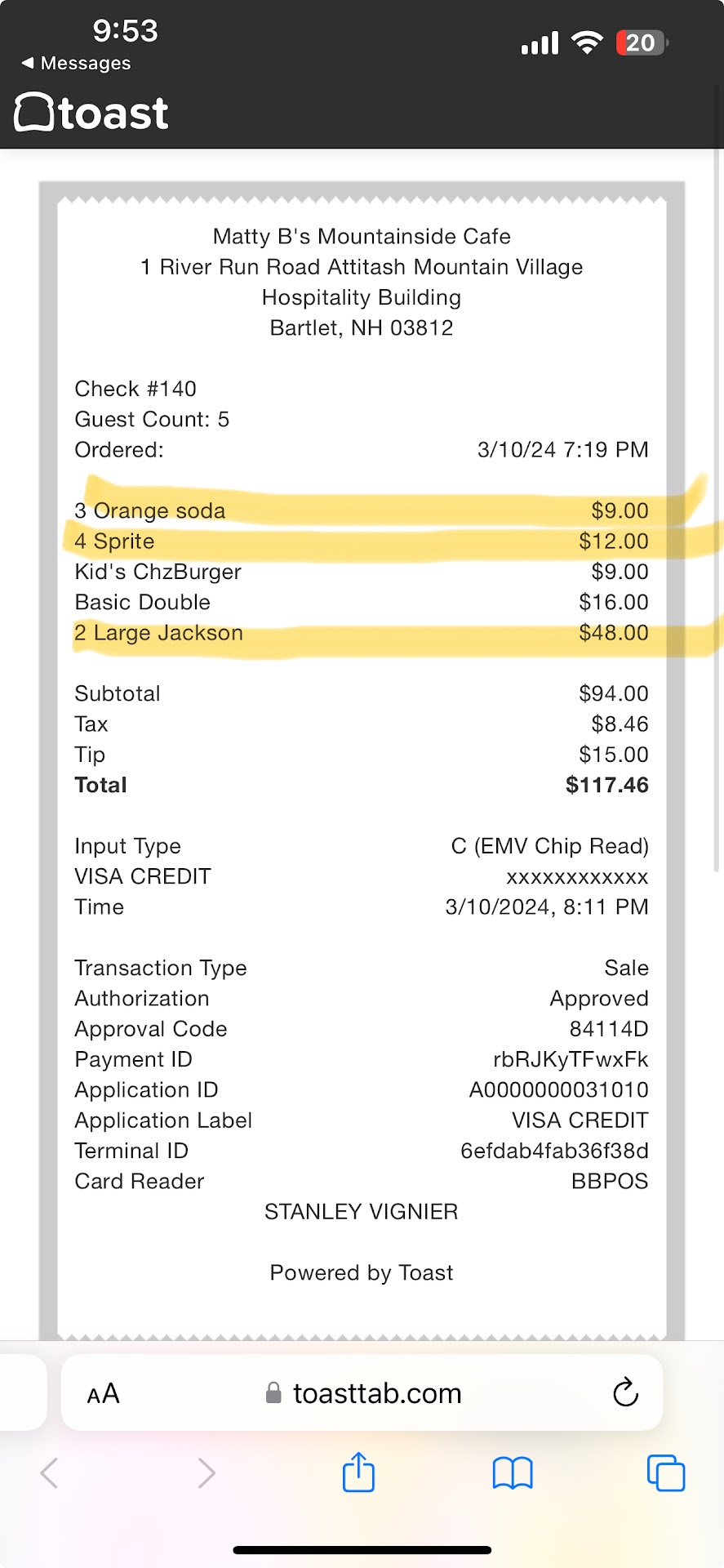Viewport: 724px width, 1568px height.
Task: Tap the Safari reload page icon
Action: coord(625,1392)
